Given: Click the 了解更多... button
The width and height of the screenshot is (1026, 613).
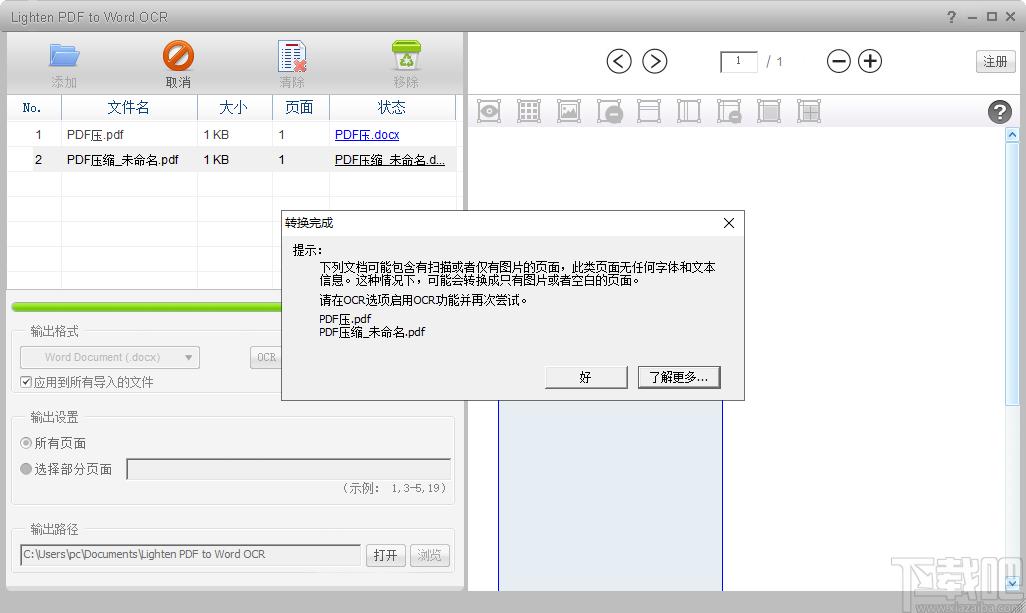Looking at the screenshot, I should coord(679,377).
